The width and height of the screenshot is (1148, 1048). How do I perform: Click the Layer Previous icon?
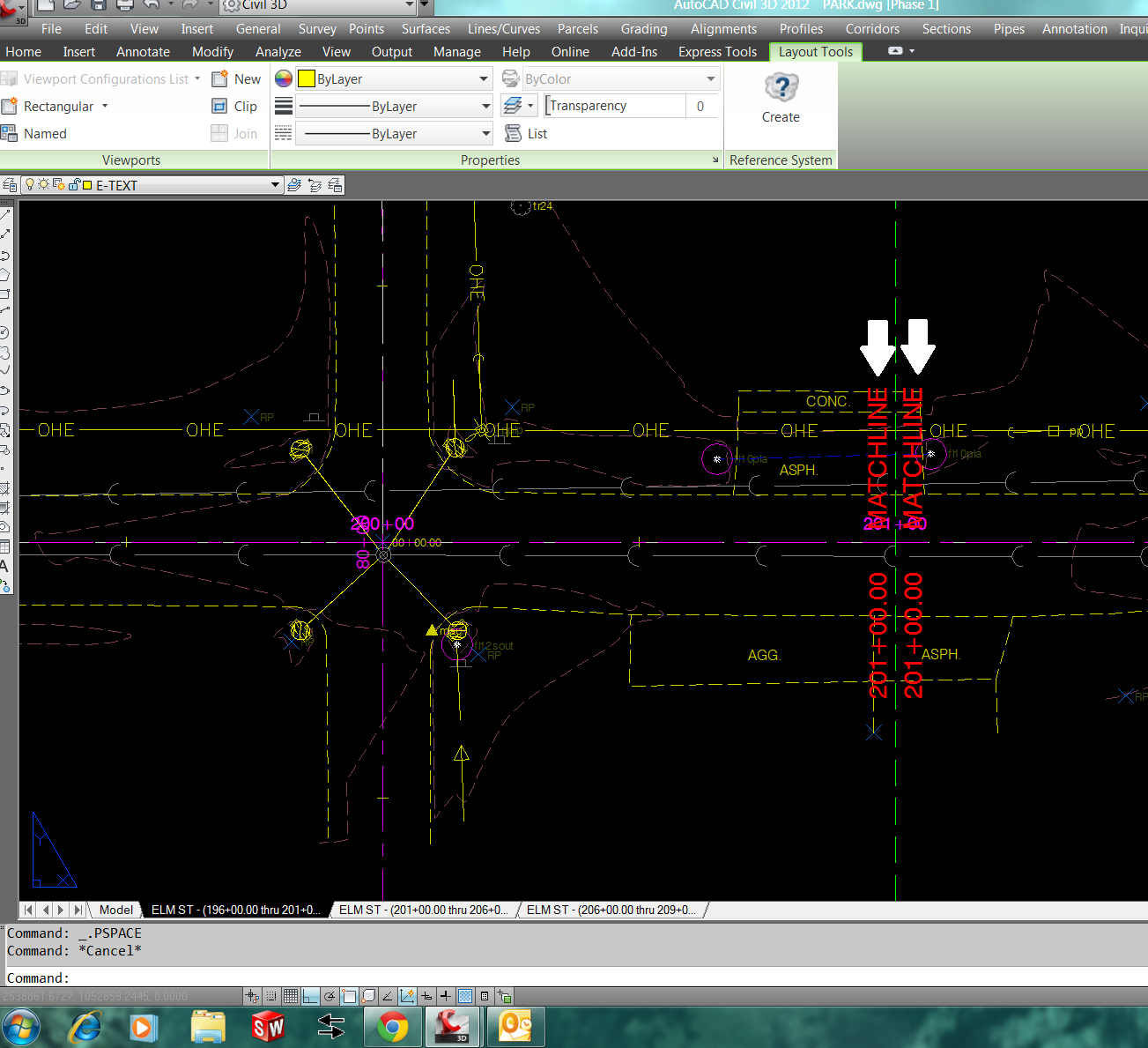point(315,185)
